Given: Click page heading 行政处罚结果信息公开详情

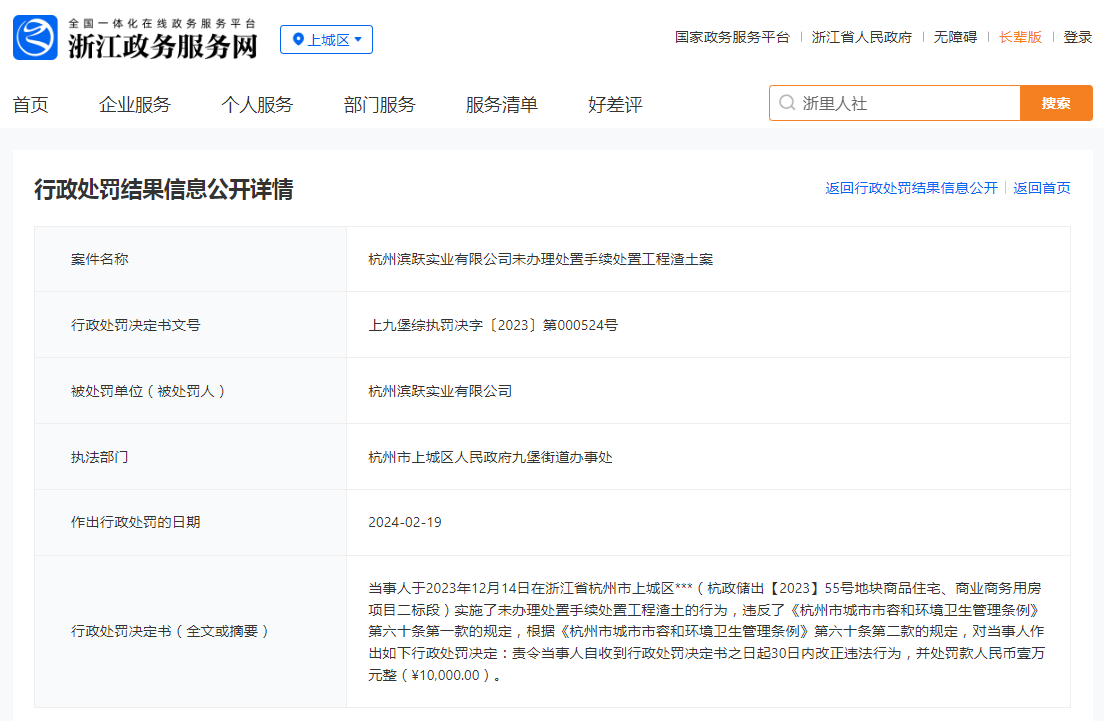Looking at the screenshot, I should point(163,189).
